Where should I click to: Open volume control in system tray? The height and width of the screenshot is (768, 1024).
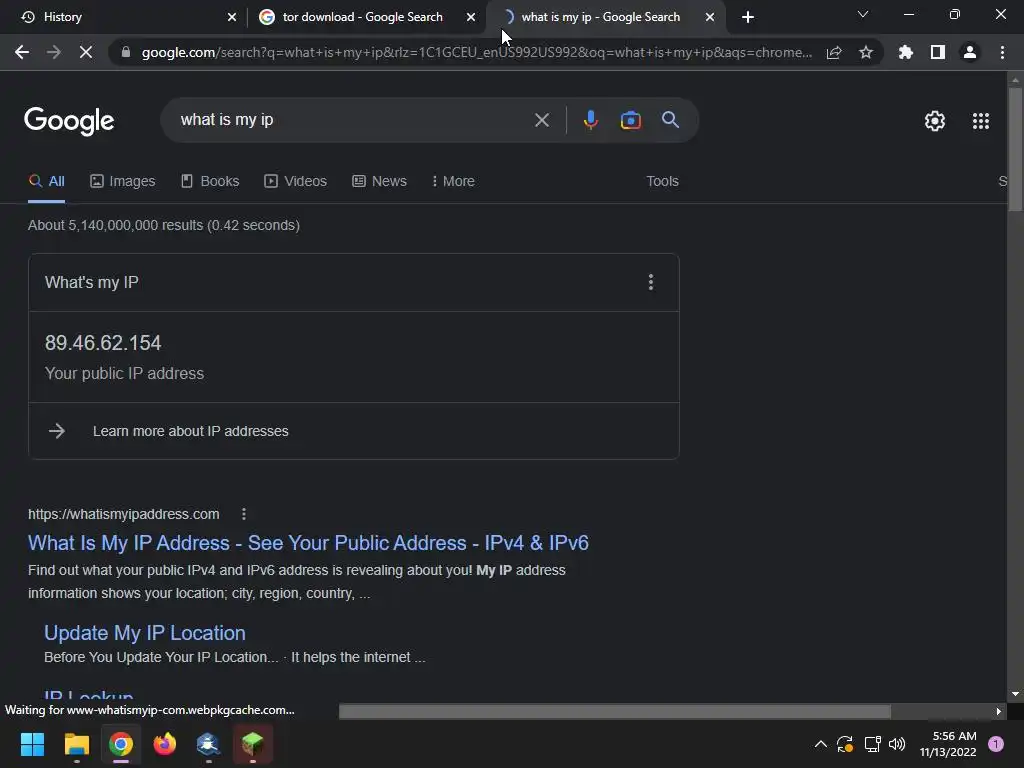tap(897, 744)
